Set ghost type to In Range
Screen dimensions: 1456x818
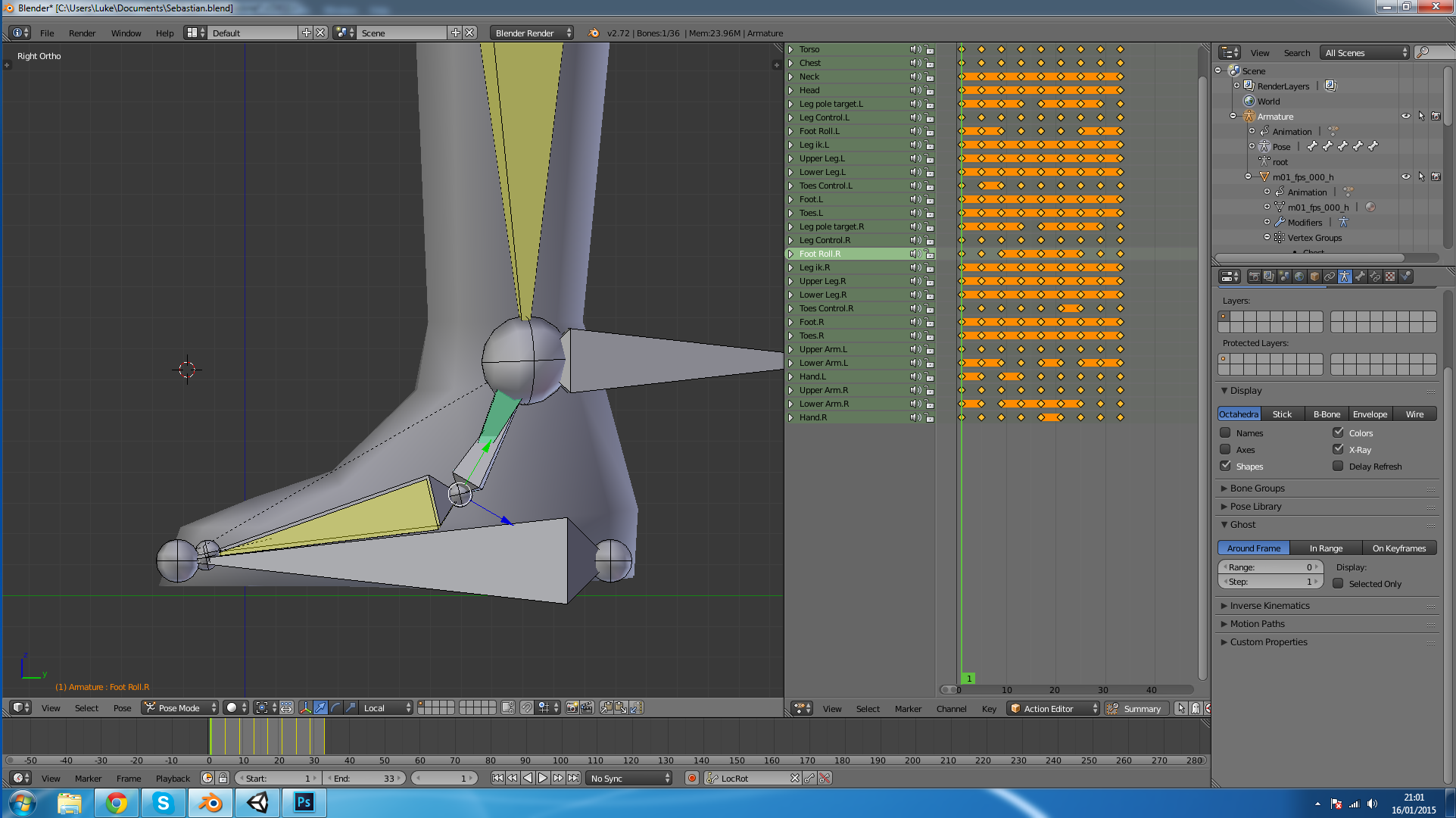(1326, 548)
